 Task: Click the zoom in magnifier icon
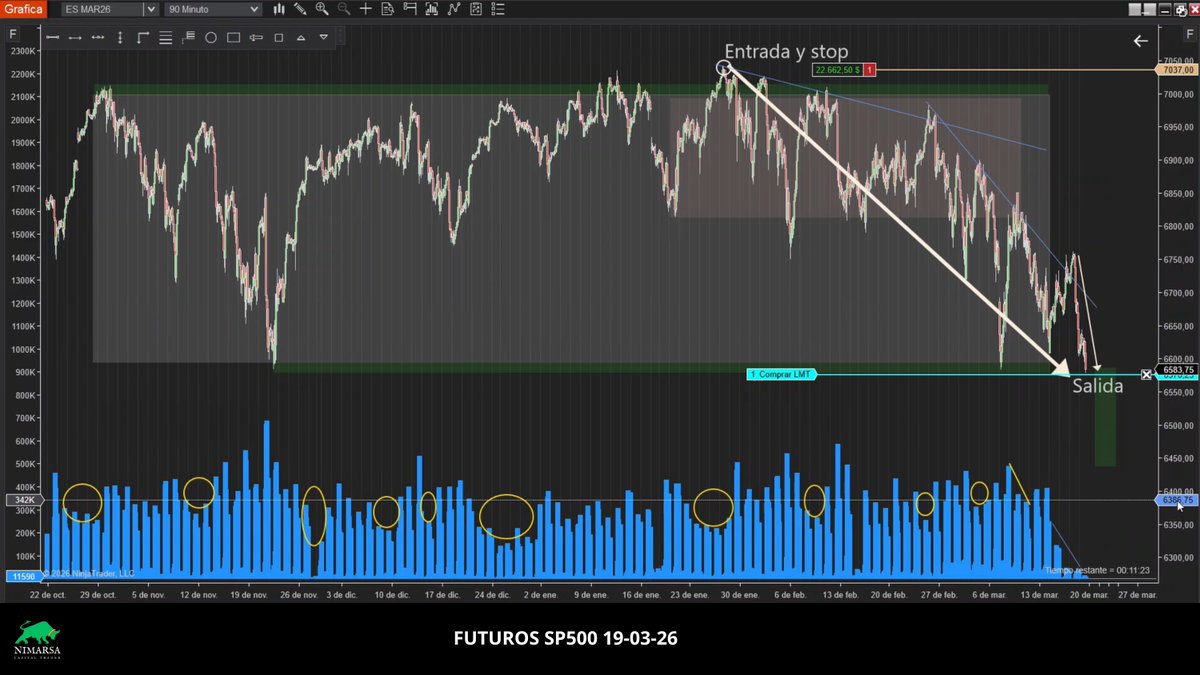(322, 9)
